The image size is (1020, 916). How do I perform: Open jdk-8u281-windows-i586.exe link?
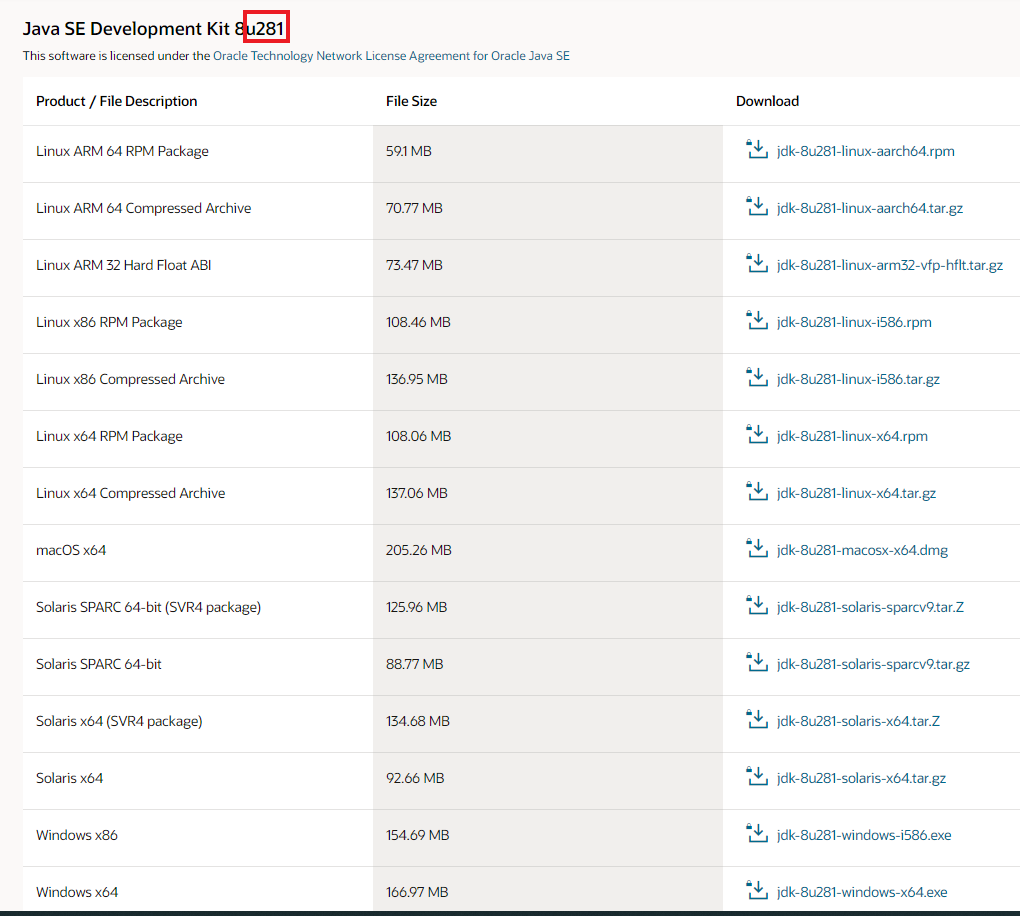[864, 835]
